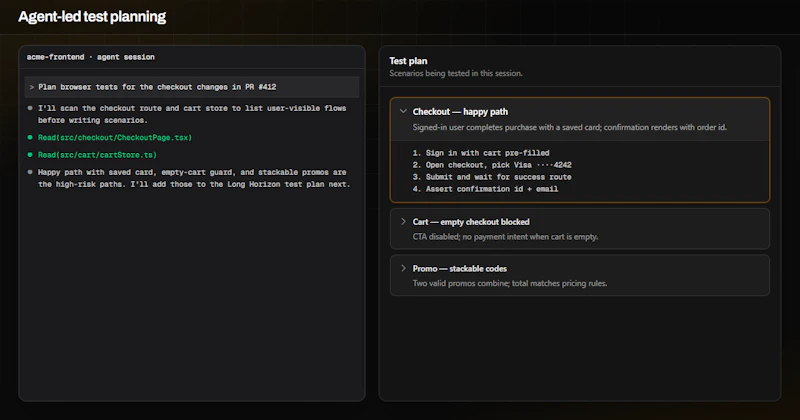Click the green dot beside cartStore.ts read
This screenshot has width=800, height=420.
coord(30,155)
